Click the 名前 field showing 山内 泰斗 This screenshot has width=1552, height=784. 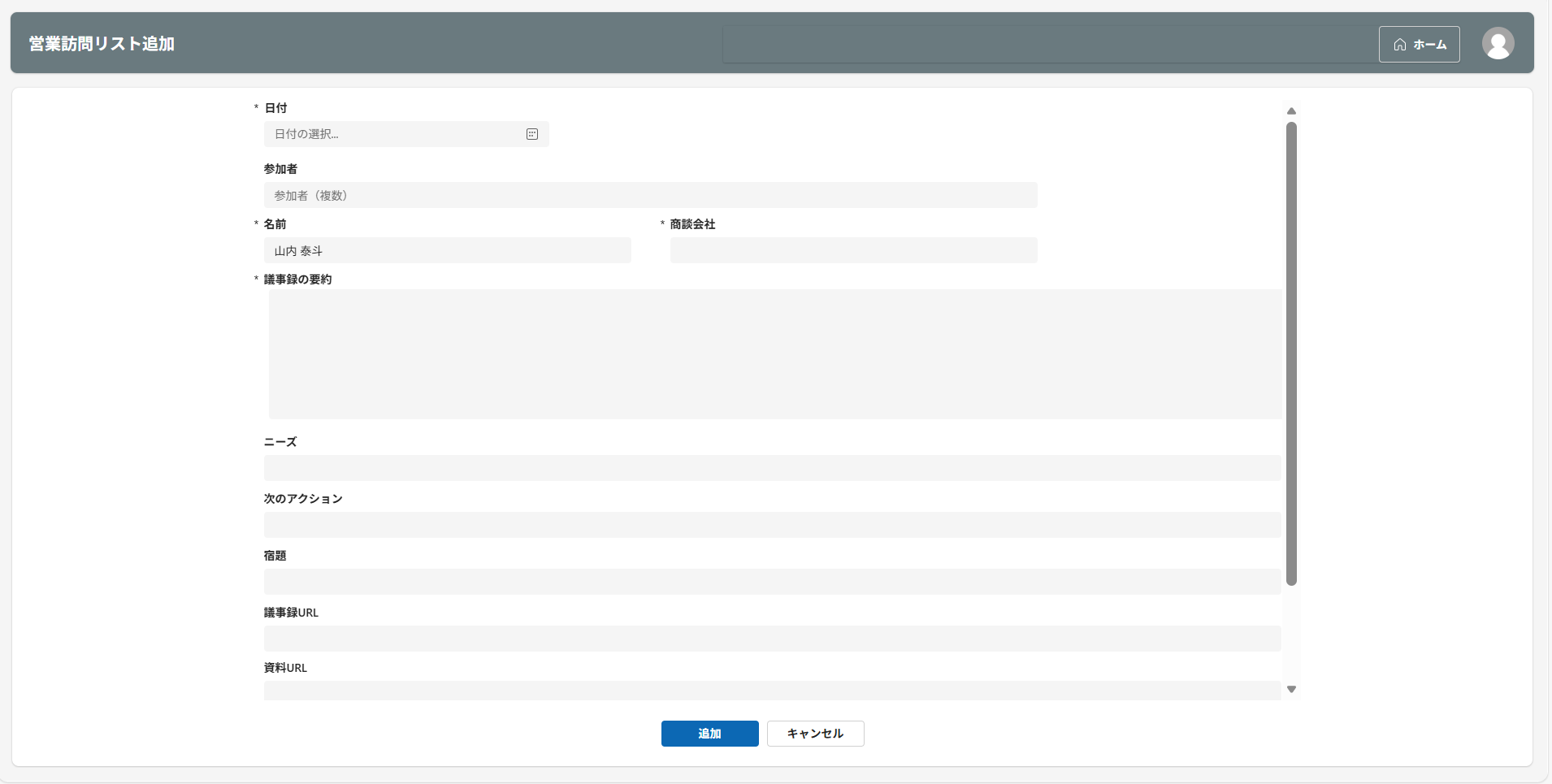pyautogui.click(x=447, y=250)
